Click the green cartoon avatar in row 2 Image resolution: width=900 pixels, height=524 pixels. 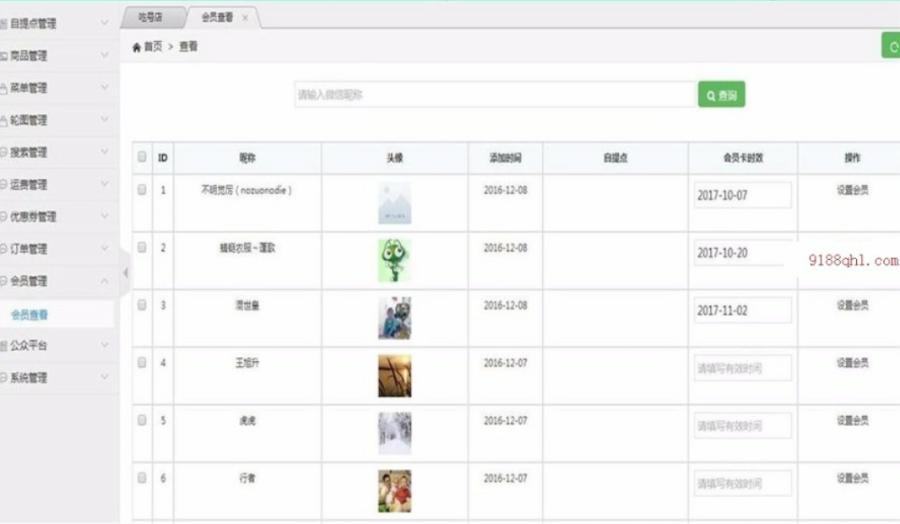pyautogui.click(x=394, y=261)
